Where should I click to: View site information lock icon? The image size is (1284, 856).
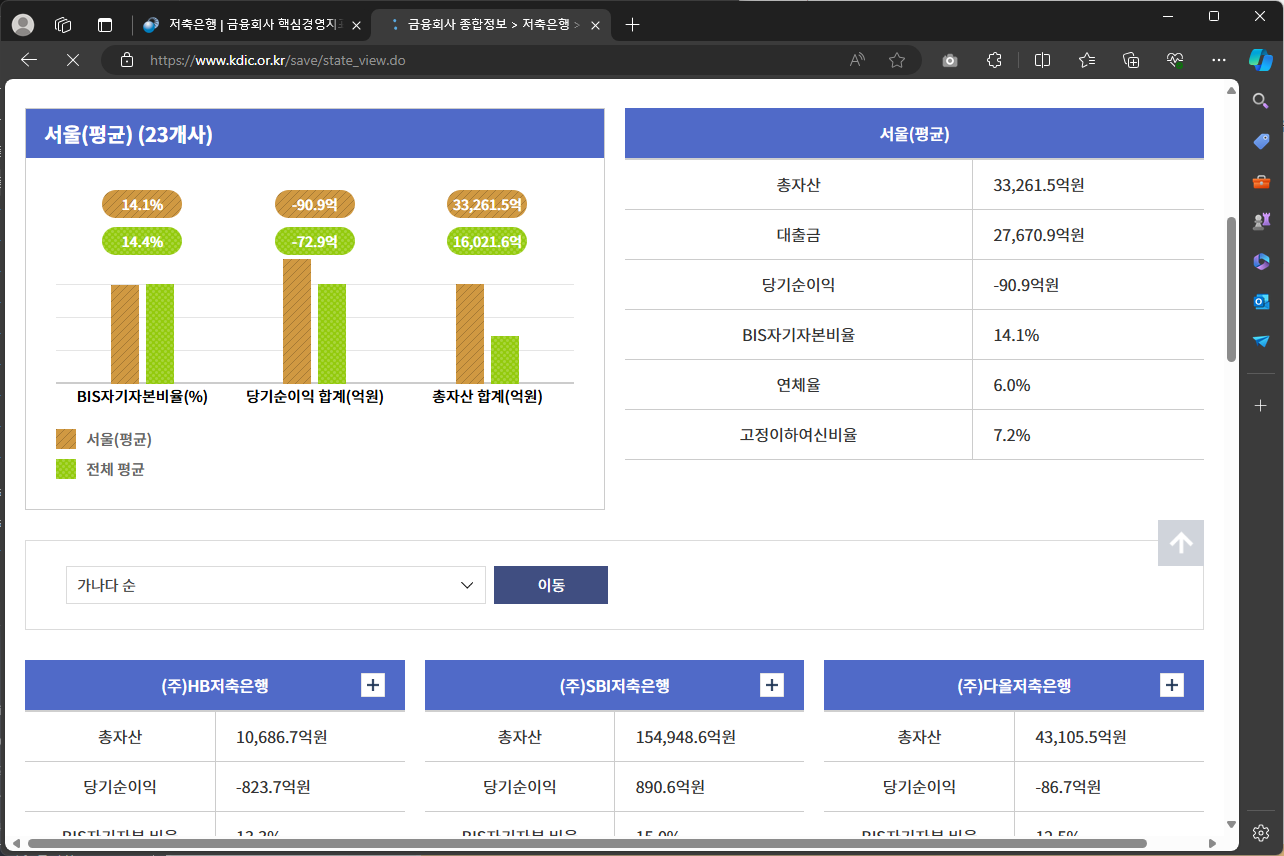coord(126,60)
